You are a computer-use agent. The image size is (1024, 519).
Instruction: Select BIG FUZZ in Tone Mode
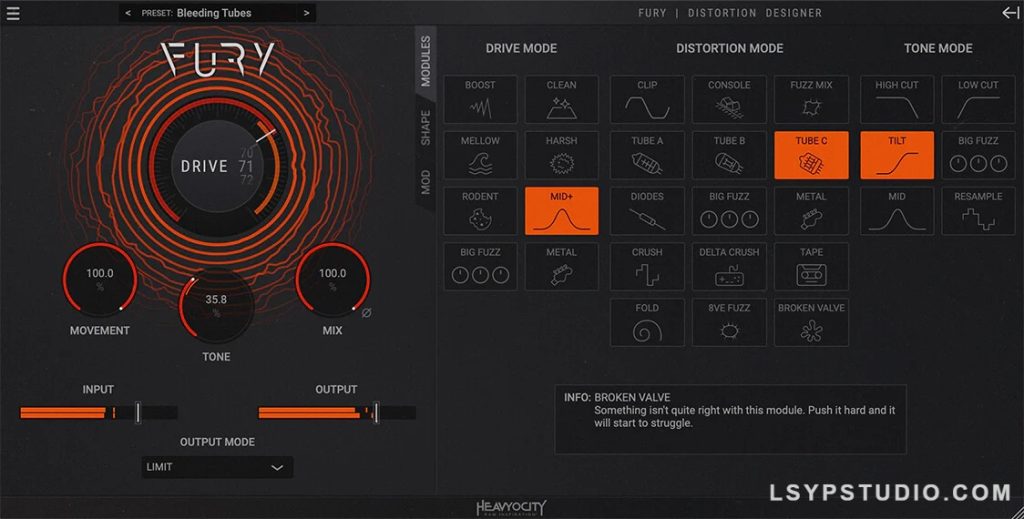coord(978,155)
